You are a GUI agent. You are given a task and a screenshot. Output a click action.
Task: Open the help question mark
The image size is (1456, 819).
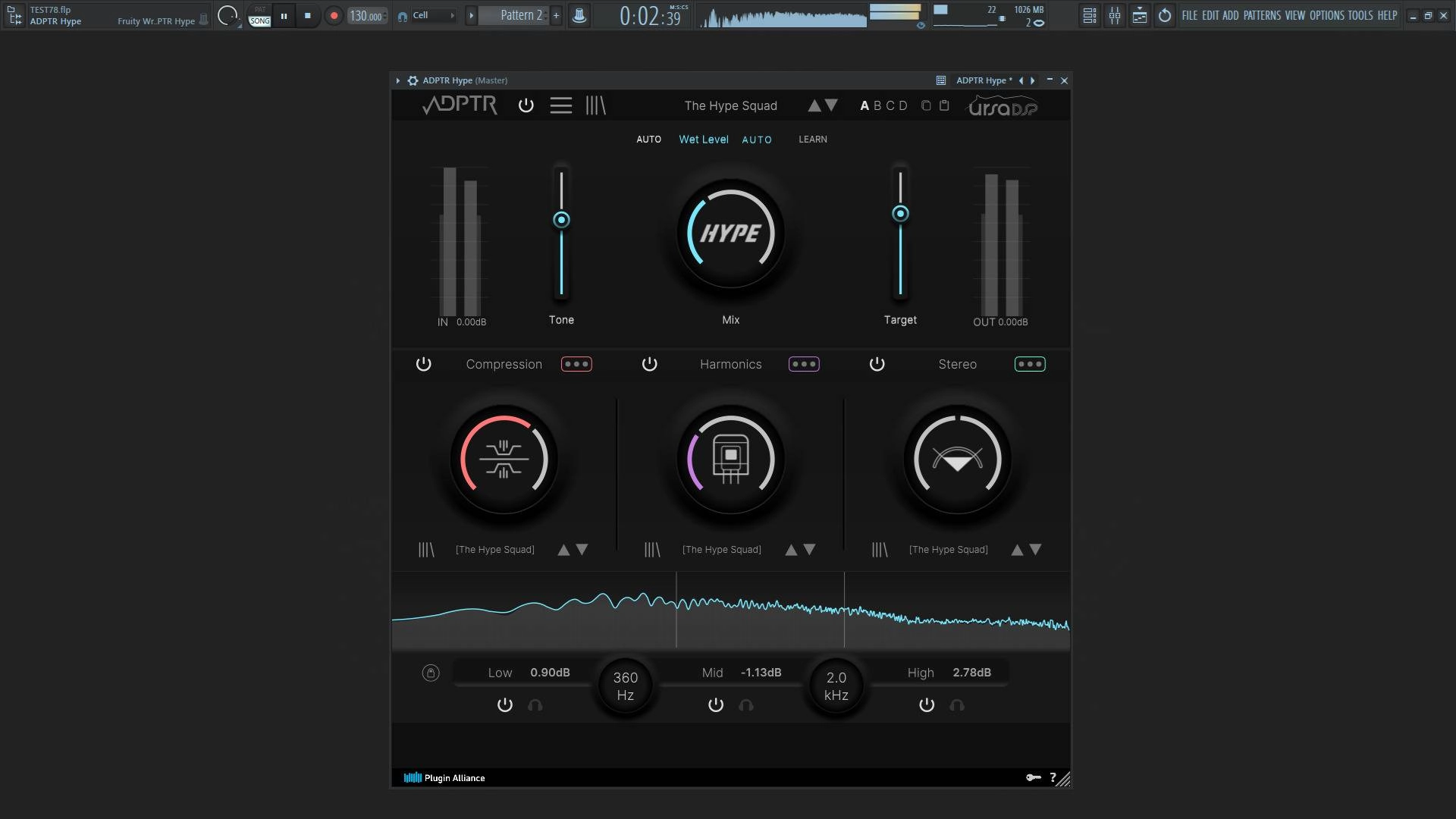[x=1053, y=777]
